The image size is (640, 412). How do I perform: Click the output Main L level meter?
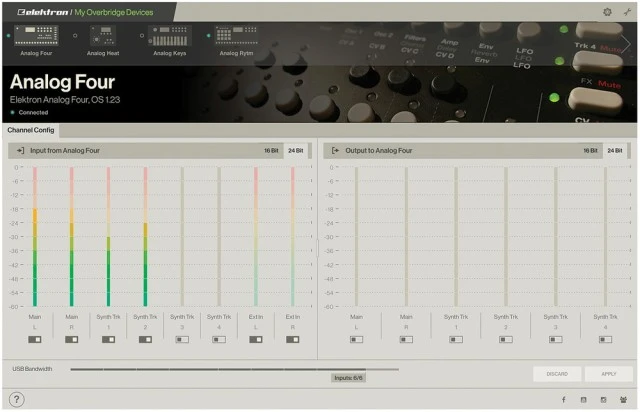pyautogui.click(x=356, y=236)
